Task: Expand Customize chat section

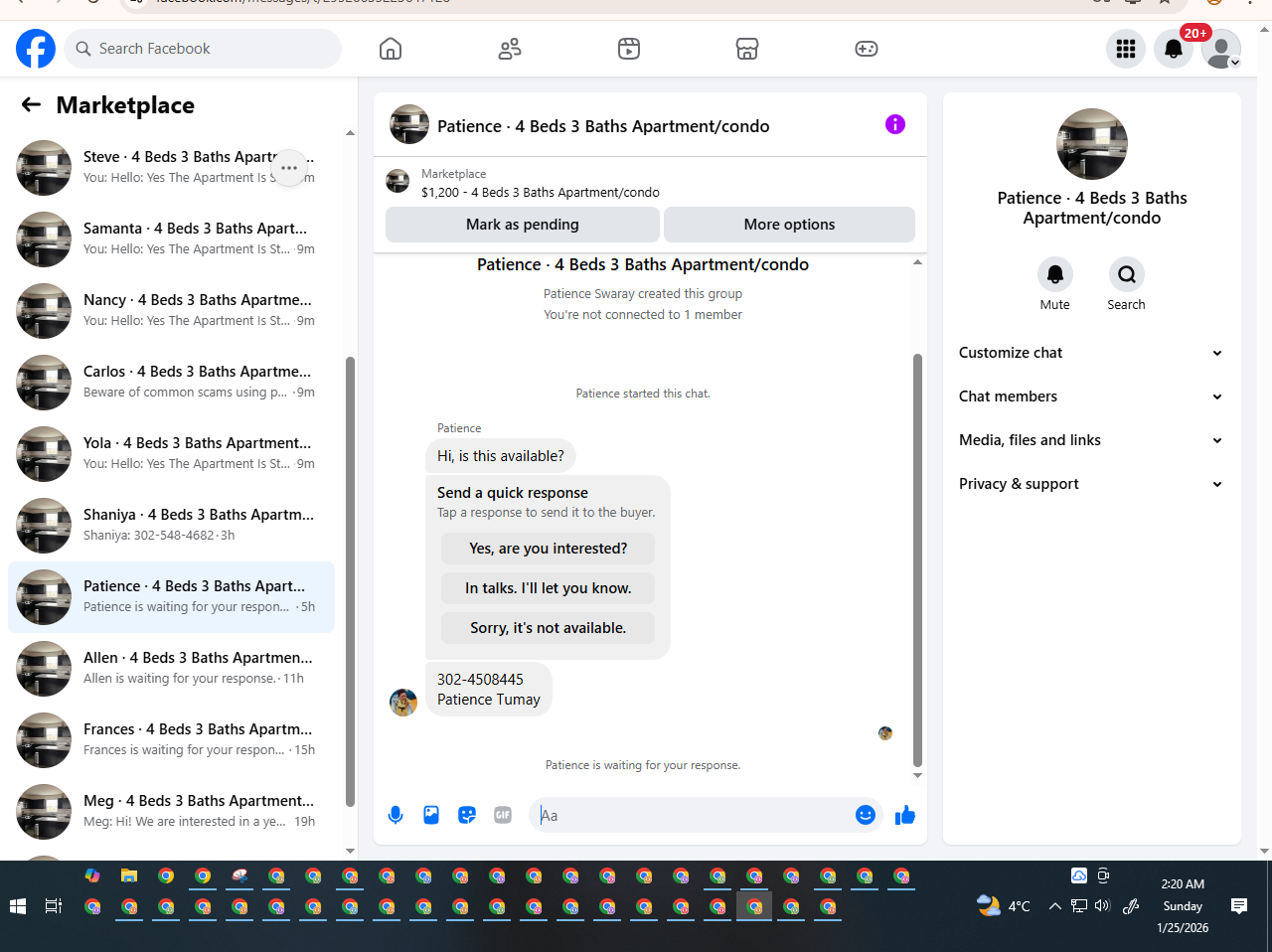Action: click(1092, 353)
